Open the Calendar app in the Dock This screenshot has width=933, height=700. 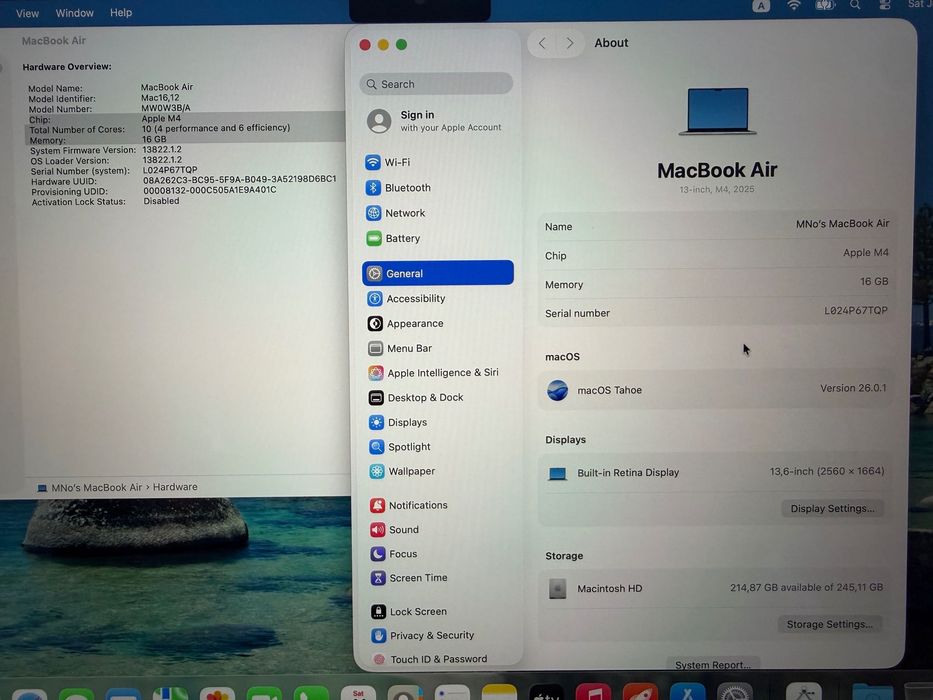(x=358, y=693)
